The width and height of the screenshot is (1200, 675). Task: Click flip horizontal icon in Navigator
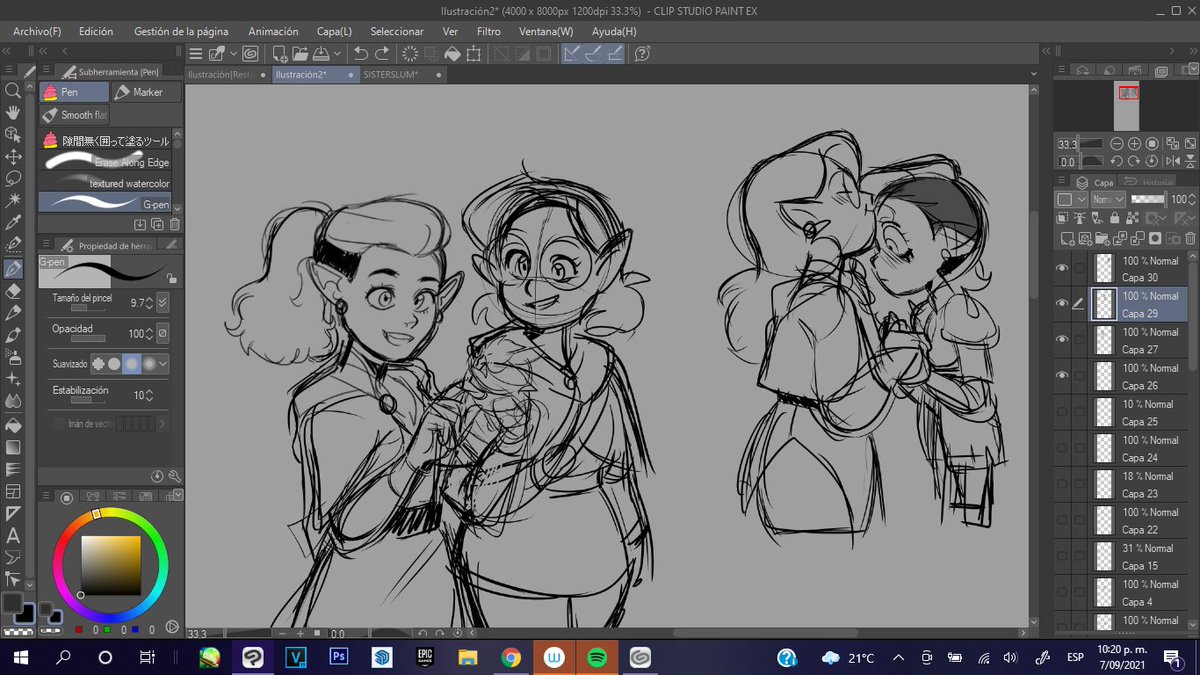[1172, 161]
